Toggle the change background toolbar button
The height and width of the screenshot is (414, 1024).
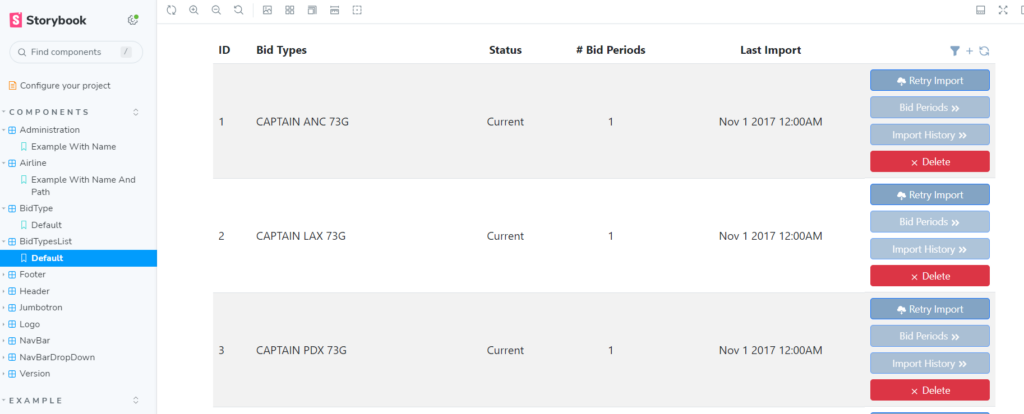pos(267,10)
